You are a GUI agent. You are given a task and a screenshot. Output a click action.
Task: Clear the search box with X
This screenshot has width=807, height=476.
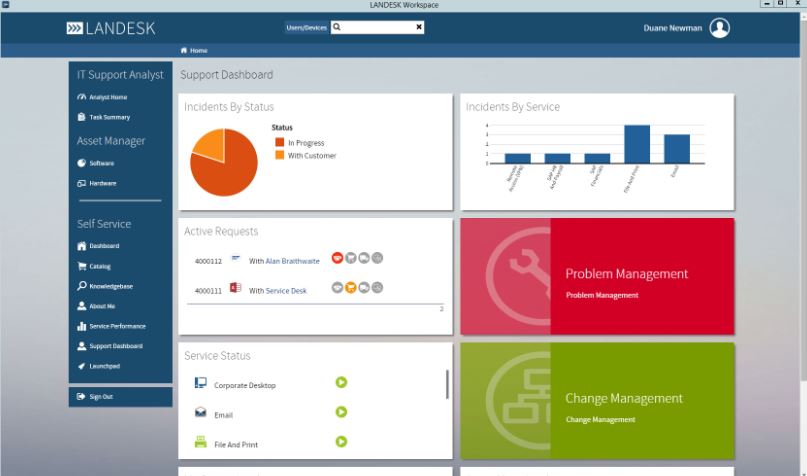419,27
